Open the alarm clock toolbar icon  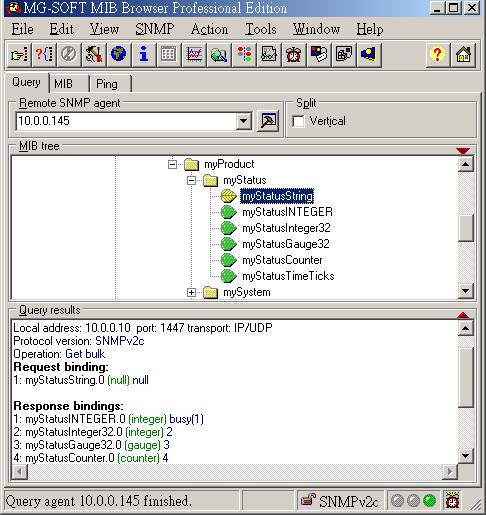293,54
